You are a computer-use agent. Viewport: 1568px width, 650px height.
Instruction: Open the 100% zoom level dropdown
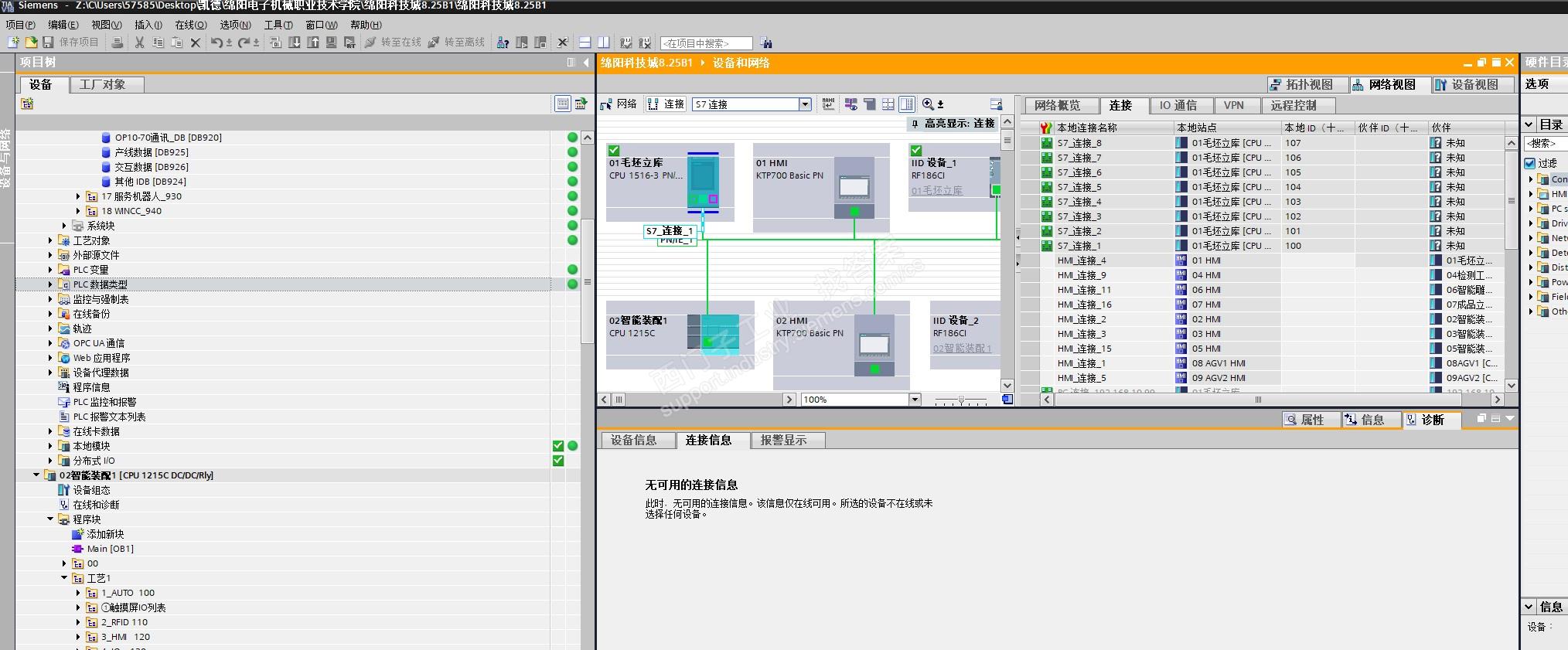click(915, 400)
